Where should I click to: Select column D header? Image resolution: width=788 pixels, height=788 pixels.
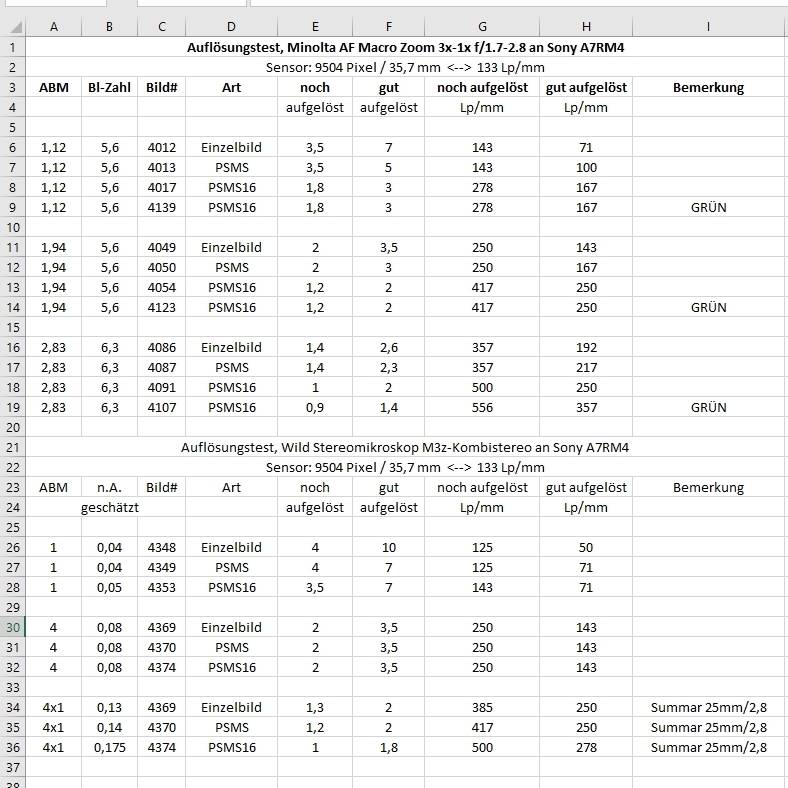coord(231,26)
